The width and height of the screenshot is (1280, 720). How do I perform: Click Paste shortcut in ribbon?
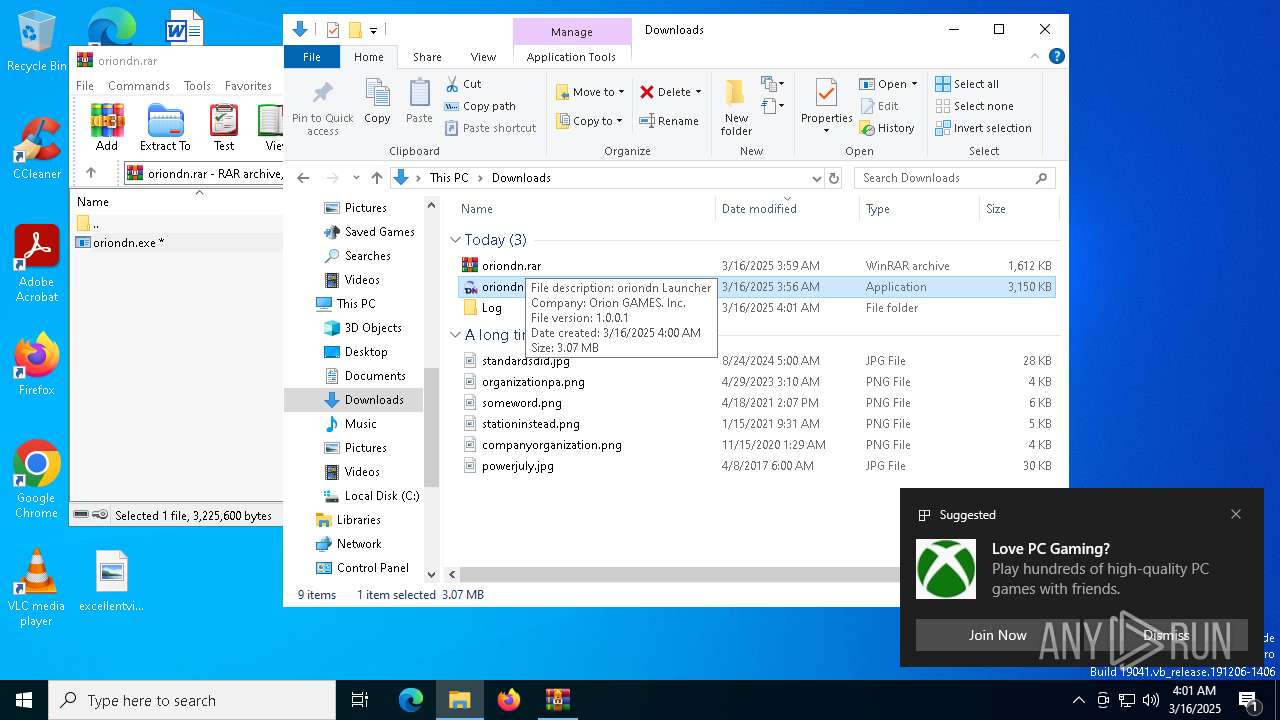click(490, 128)
